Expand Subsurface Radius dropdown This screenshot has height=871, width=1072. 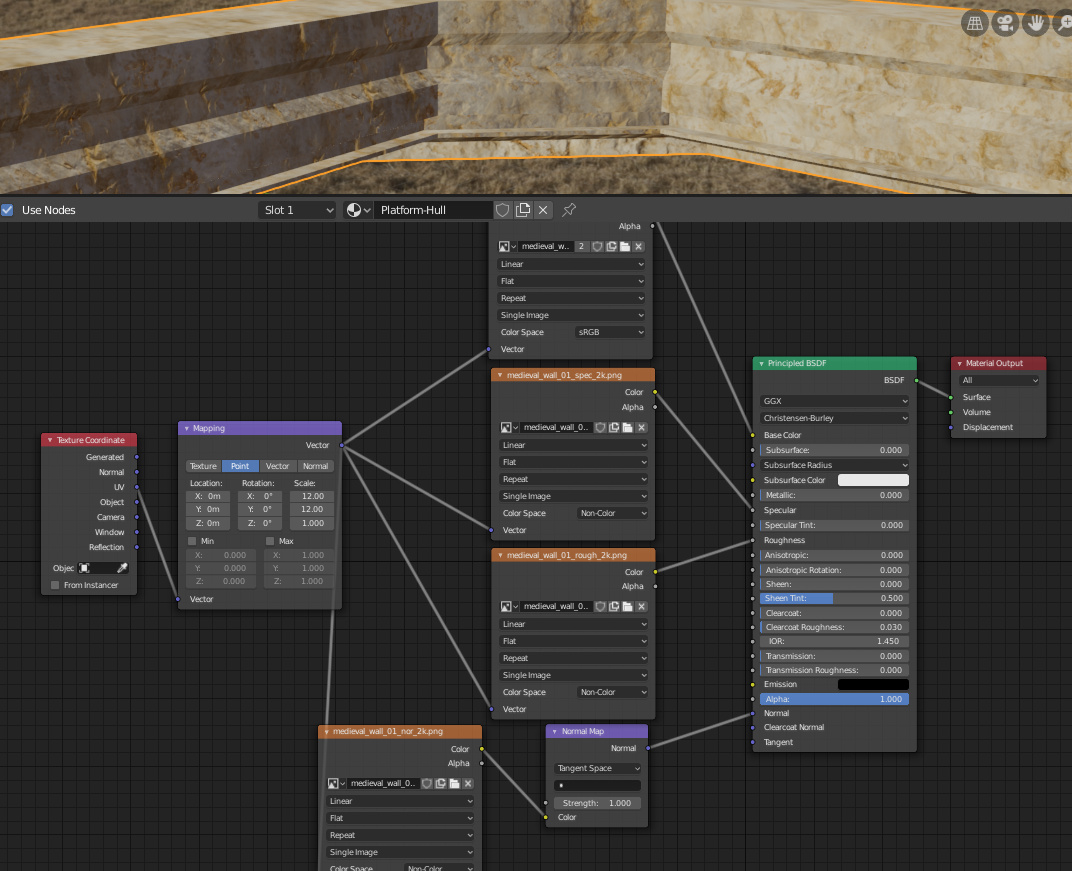point(834,465)
